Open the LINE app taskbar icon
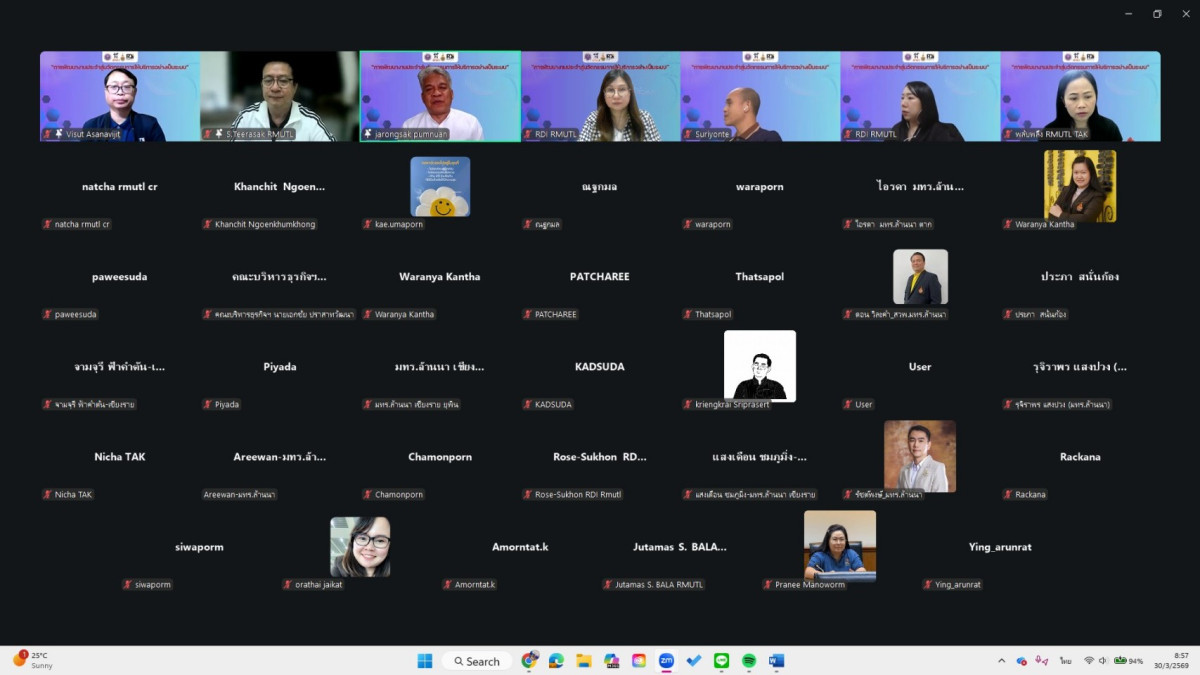This screenshot has width=1200, height=675. tap(721, 661)
